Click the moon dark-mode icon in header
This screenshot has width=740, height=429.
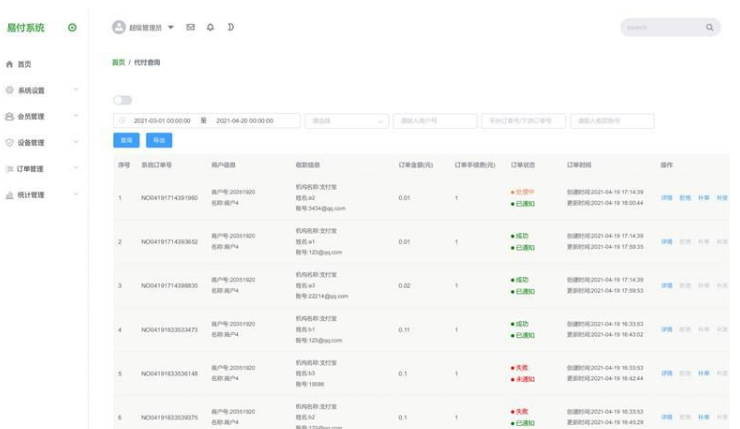(230, 27)
